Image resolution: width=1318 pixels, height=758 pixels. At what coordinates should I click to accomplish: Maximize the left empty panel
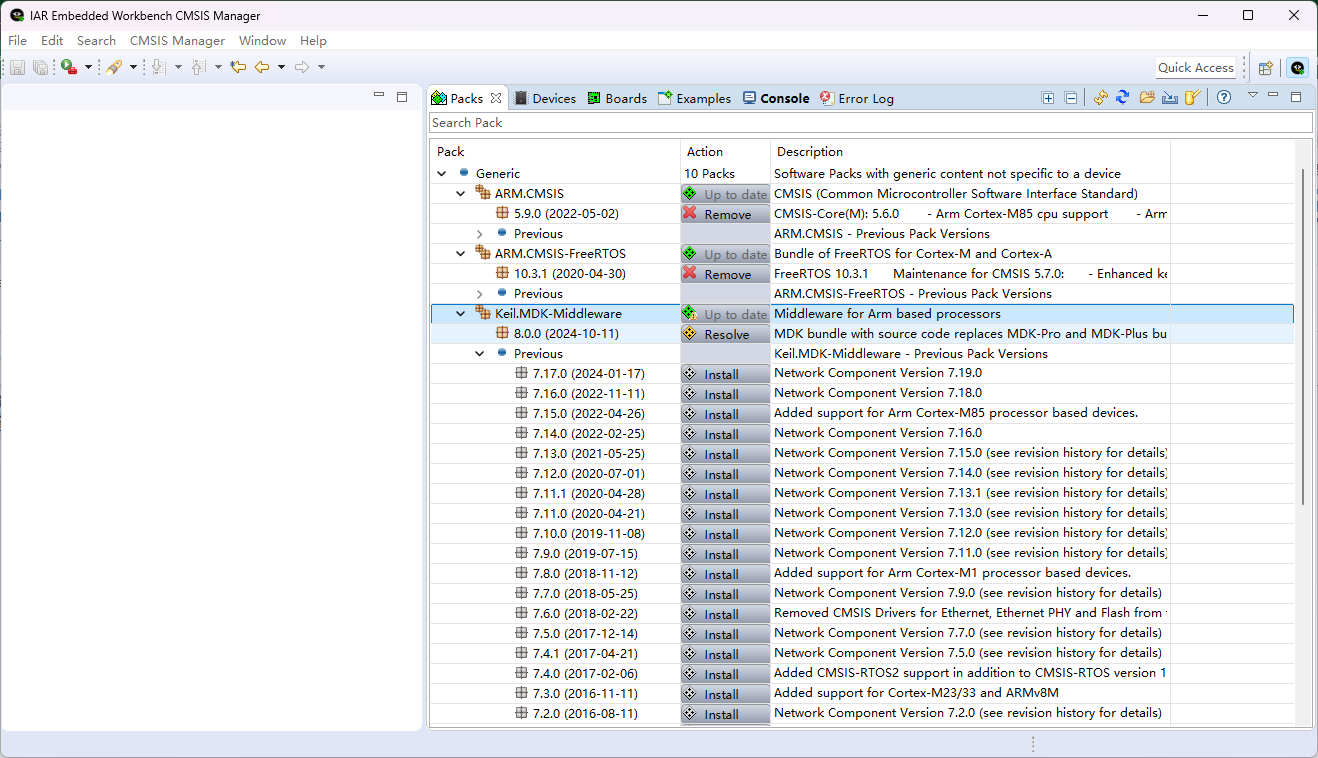point(402,97)
